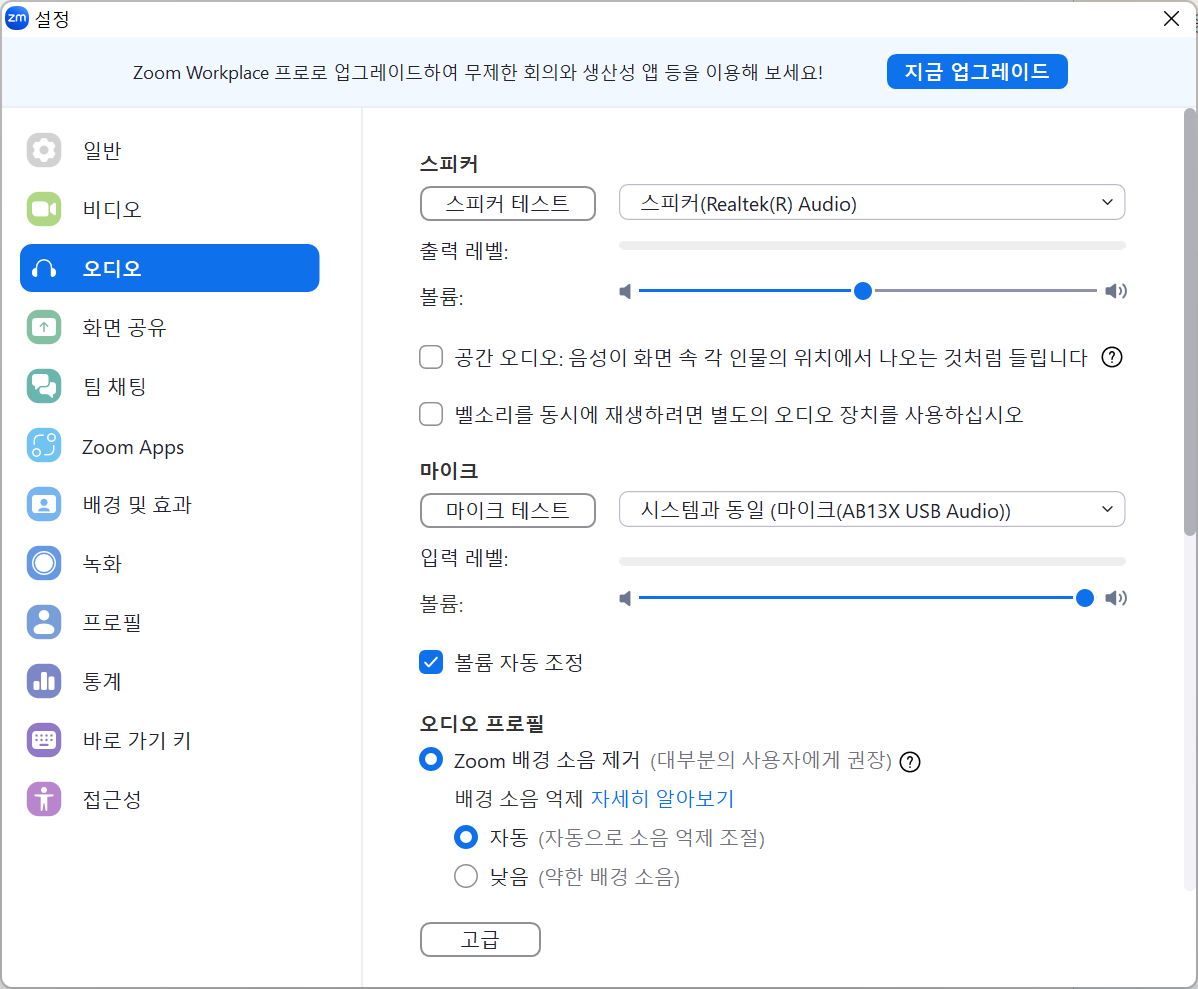Click the 배경 및 효과 portrait icon
Viewport: 1198px width, 989px height.
[44, 504]
